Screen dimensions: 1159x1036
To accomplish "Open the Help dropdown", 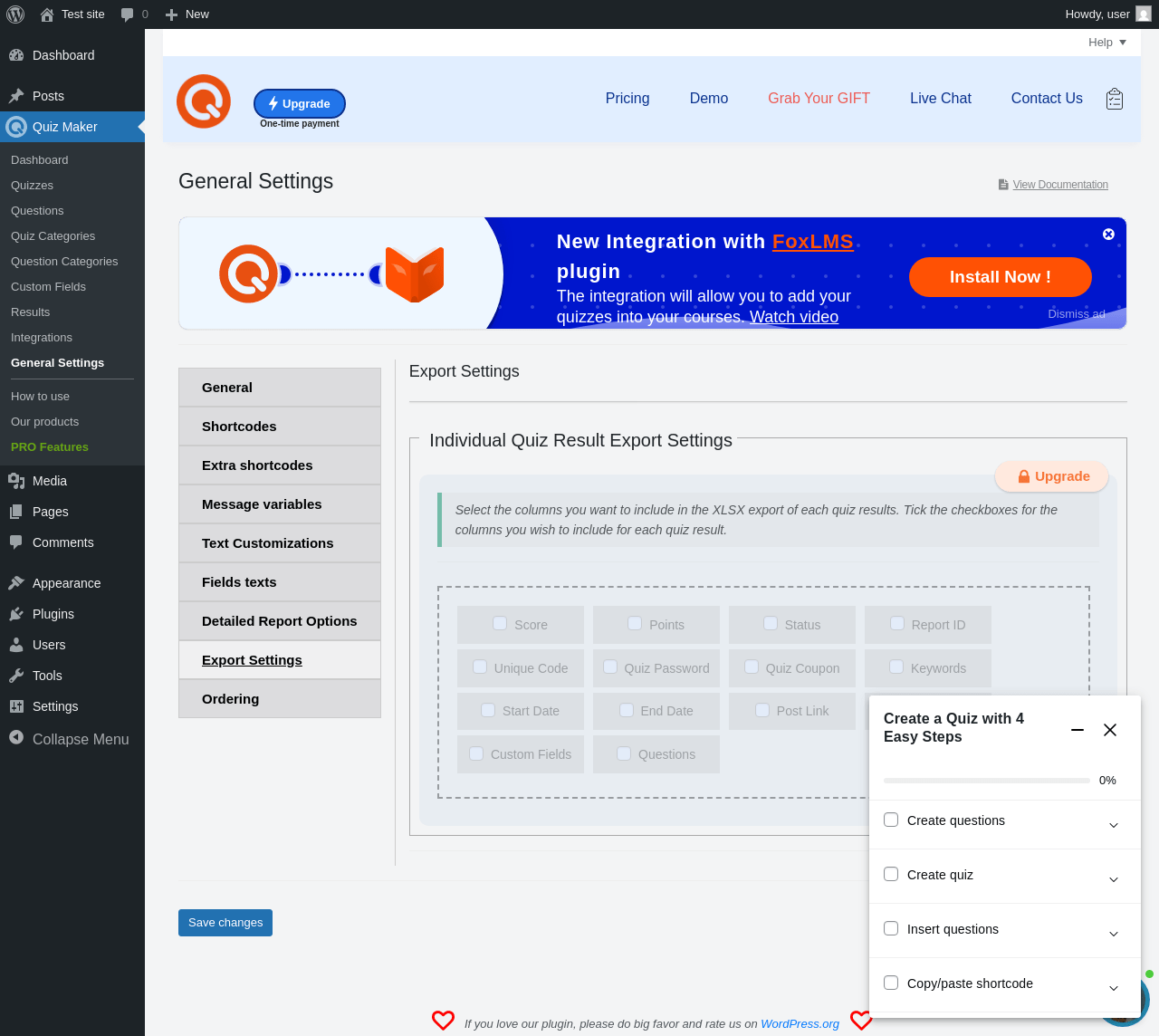I will pos(1107,43).
